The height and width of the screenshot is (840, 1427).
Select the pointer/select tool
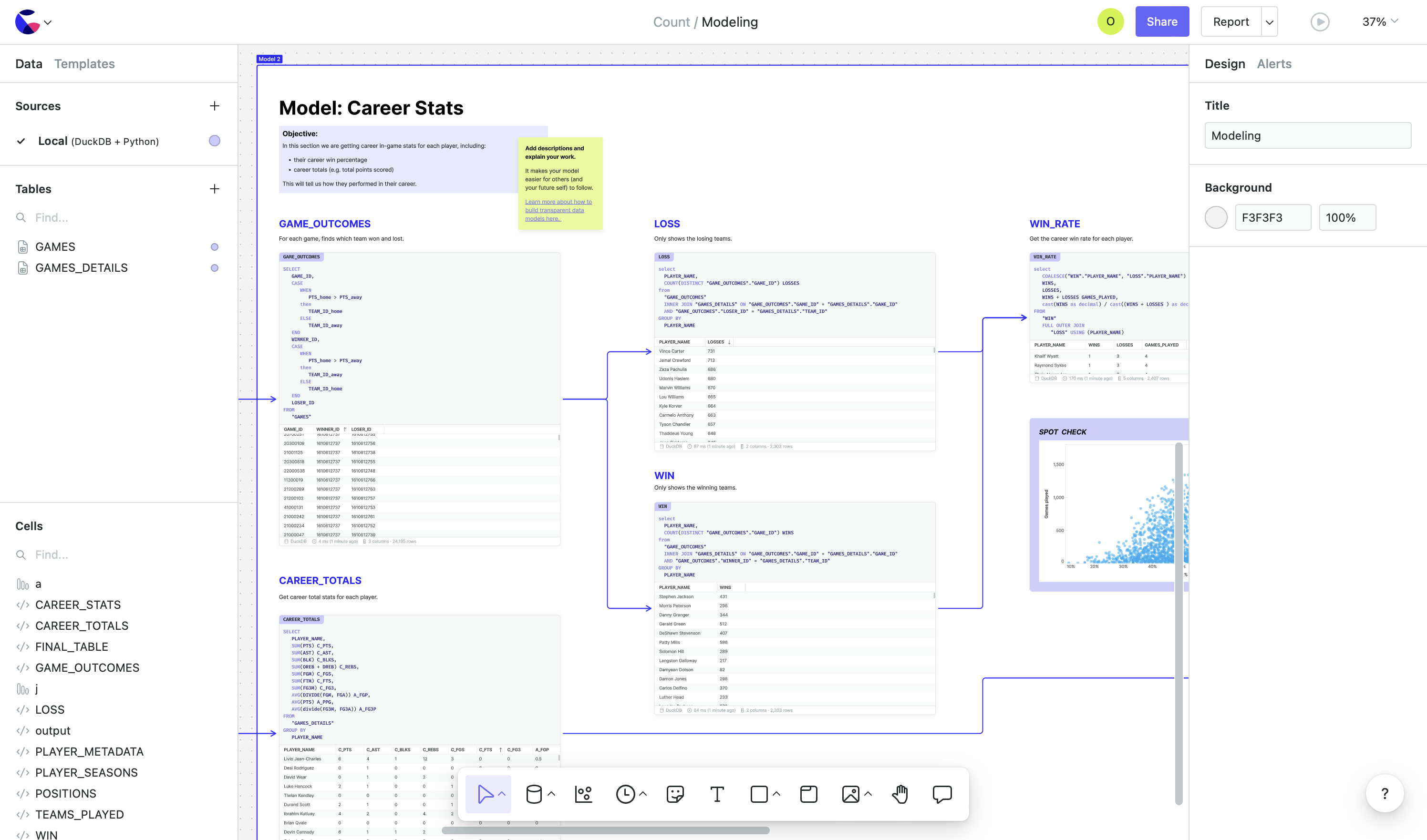[487, 794]
